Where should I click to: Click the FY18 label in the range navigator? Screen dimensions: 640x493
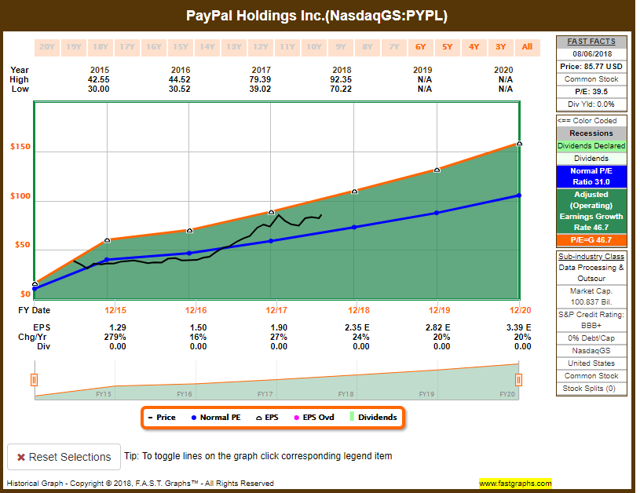click(x=346, y=394)
